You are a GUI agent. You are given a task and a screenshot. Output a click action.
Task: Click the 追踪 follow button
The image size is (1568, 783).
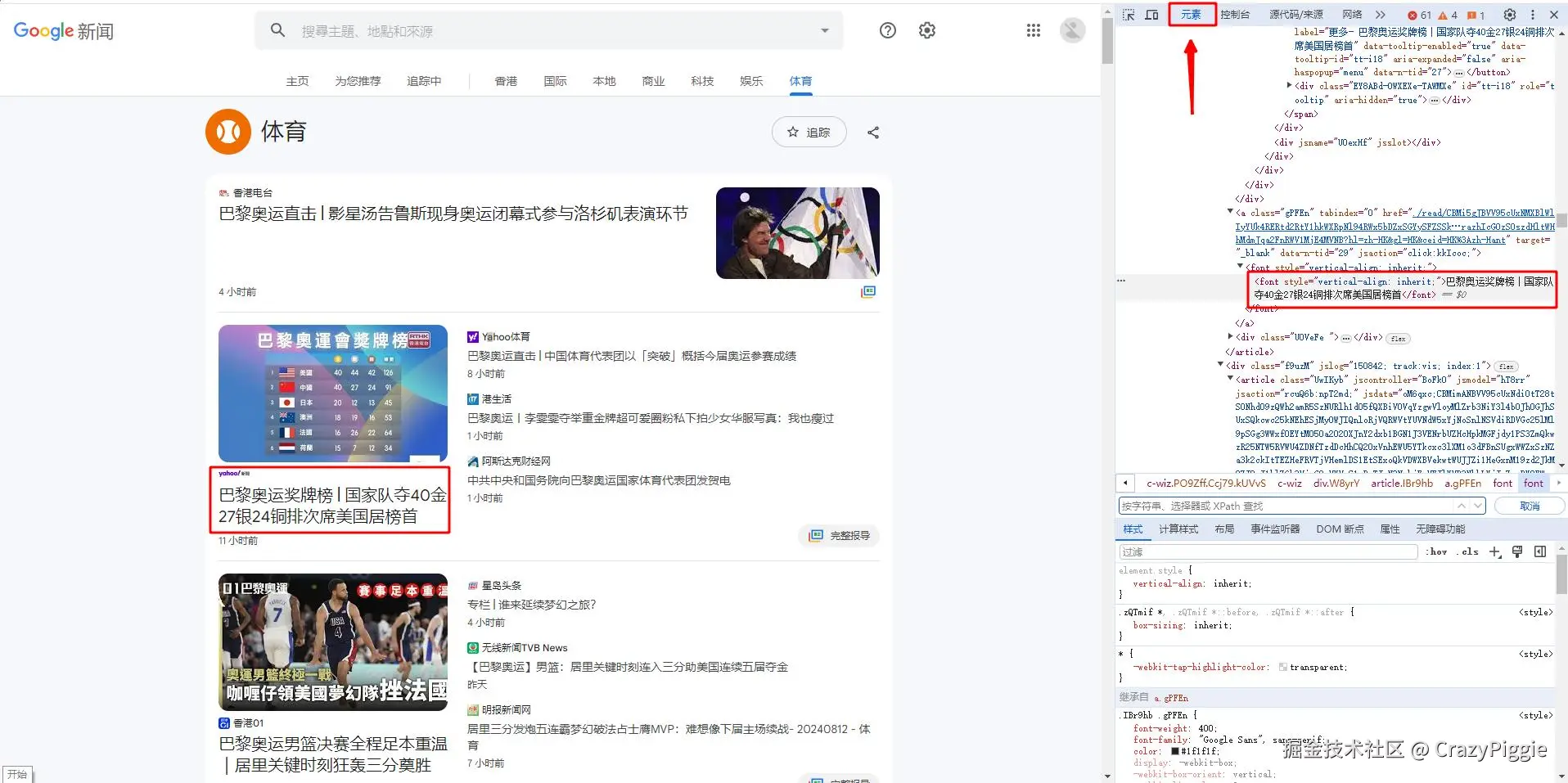pyautogui.click(x=809, y=132)
